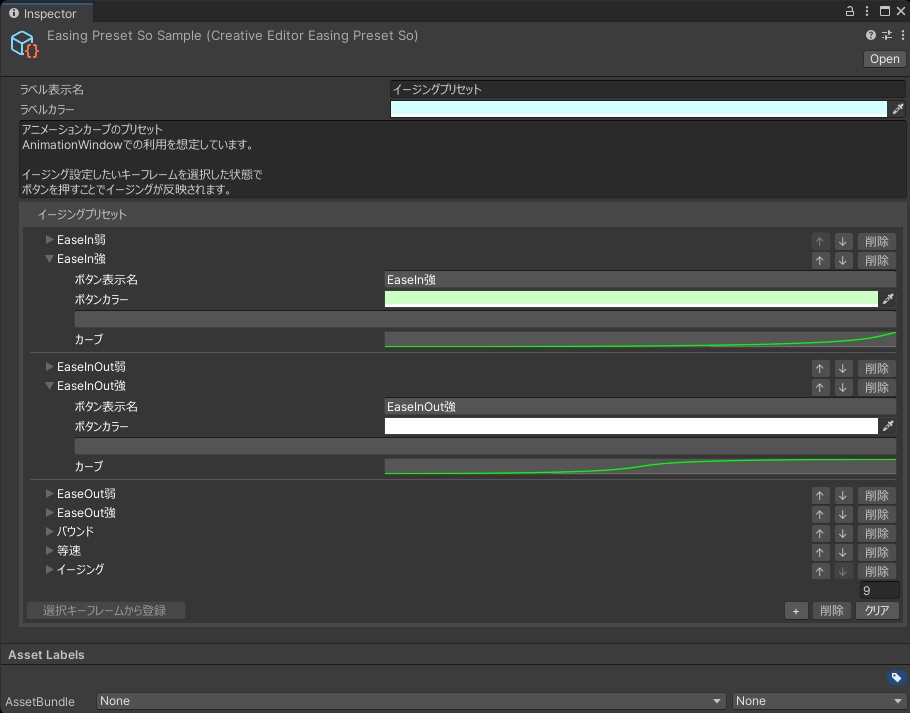Open the Inspector help via question mark icon
910x713 pixels.
tap(869, 35)
